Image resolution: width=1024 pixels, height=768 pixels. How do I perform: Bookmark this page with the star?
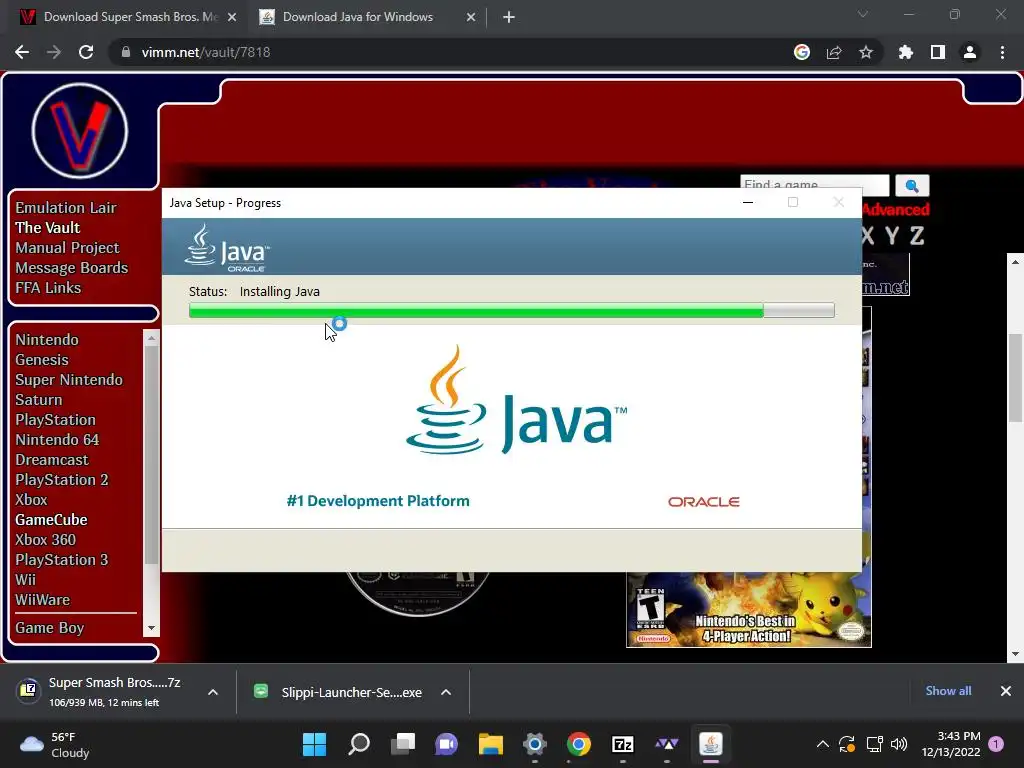coord(866,52)
